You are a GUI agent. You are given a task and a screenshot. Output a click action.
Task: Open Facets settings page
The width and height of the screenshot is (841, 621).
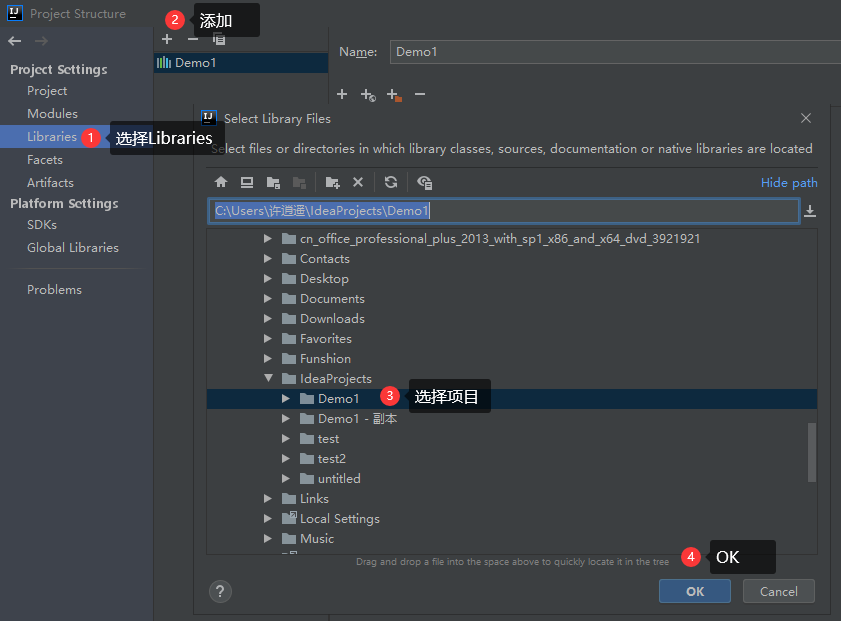coord(45,160)
